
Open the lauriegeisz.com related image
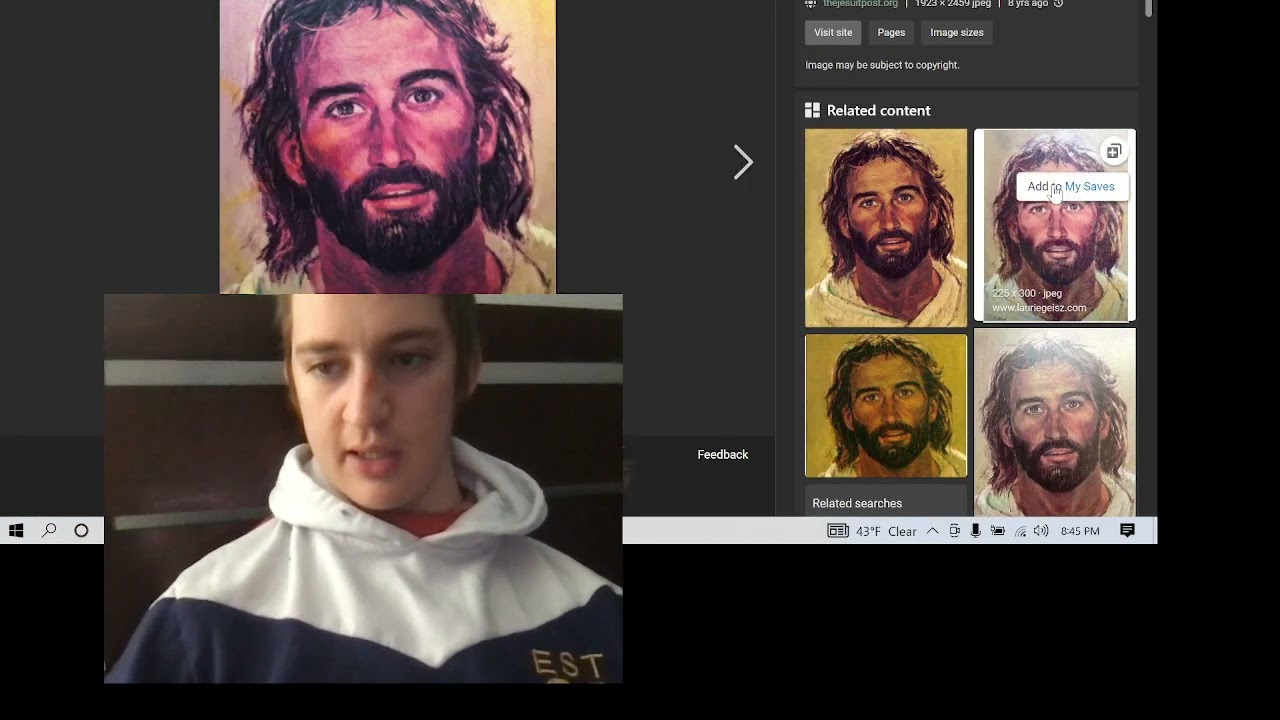coord(1055,225)
